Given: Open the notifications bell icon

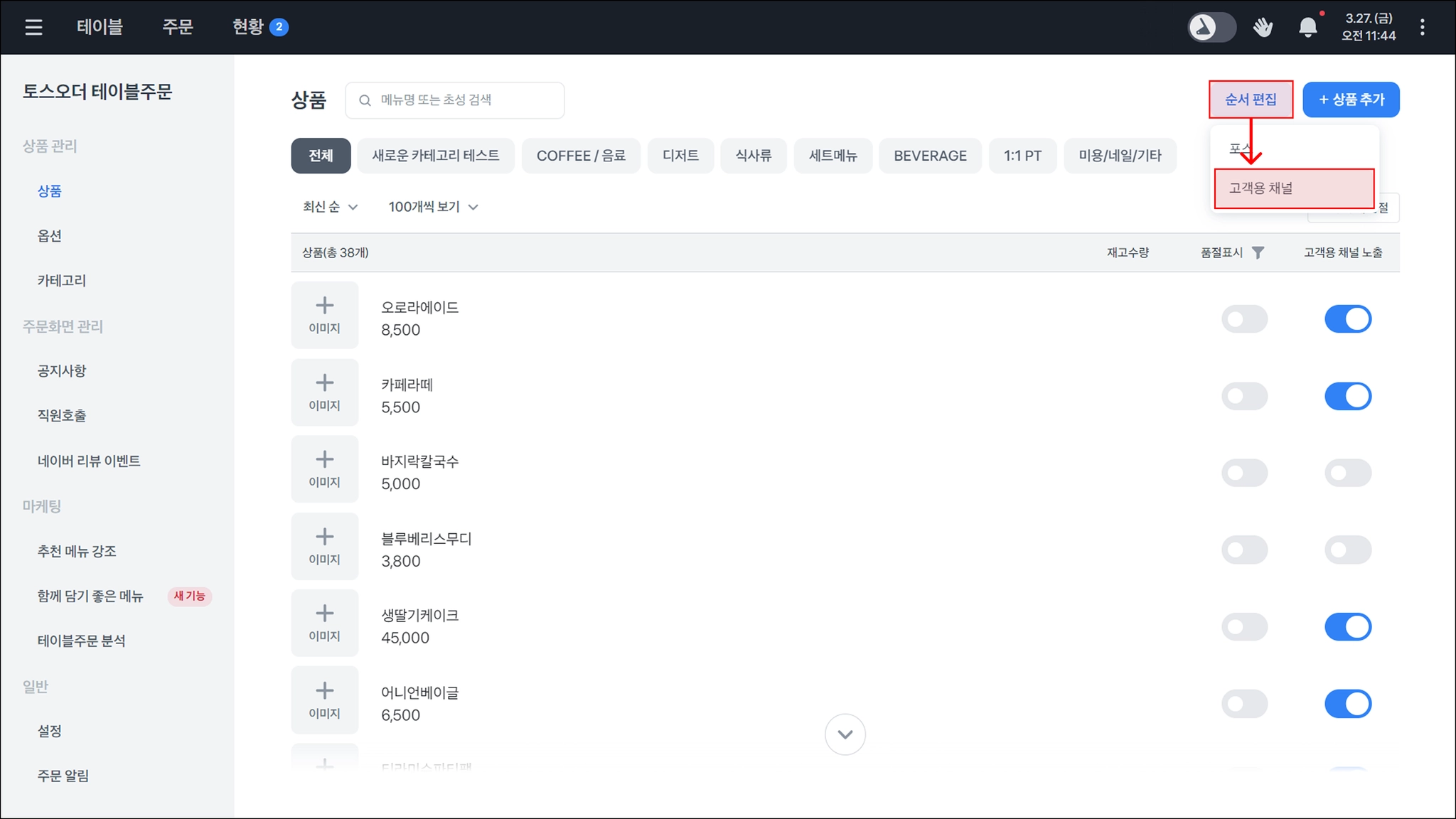Looking at the screenshot, I should [1307, 28].
